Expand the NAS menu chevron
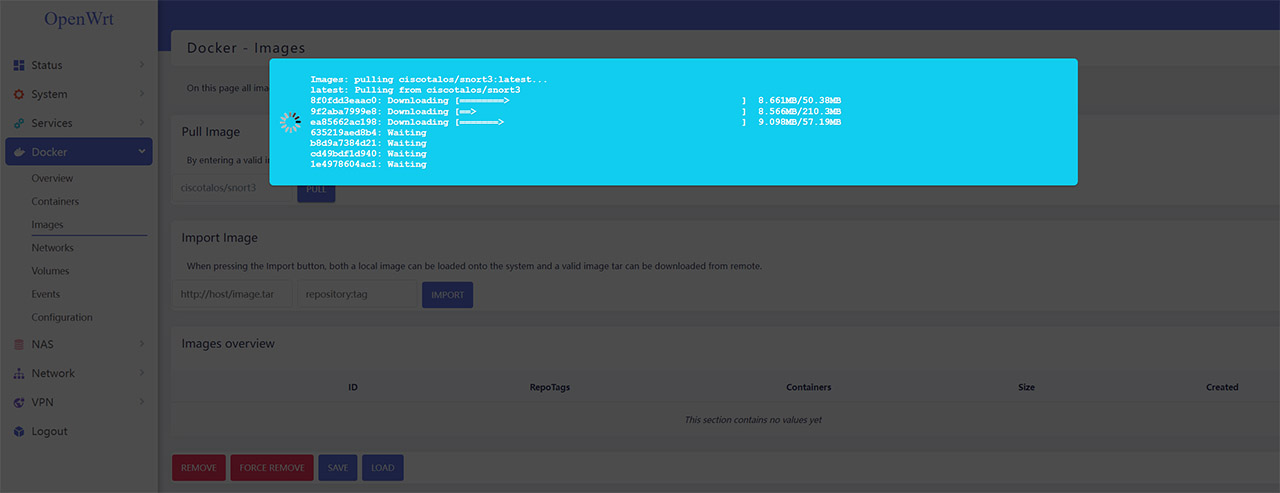The height and width of the screenshot is (493, 1280). click(141, 344)
